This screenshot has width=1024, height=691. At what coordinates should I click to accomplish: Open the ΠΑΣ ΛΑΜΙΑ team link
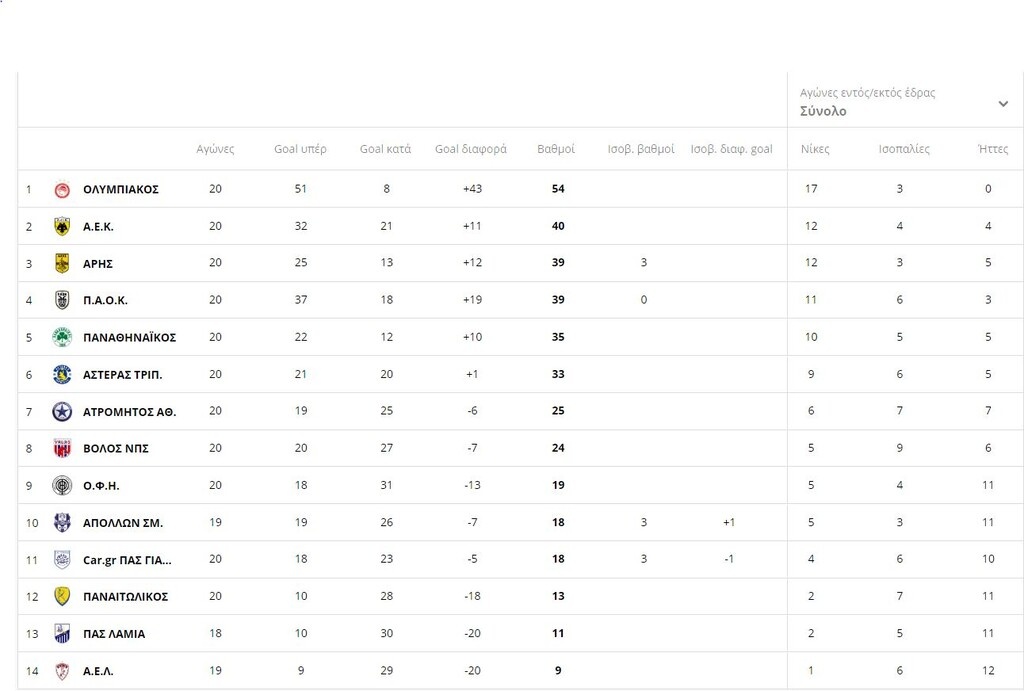[x=114, y=633]
